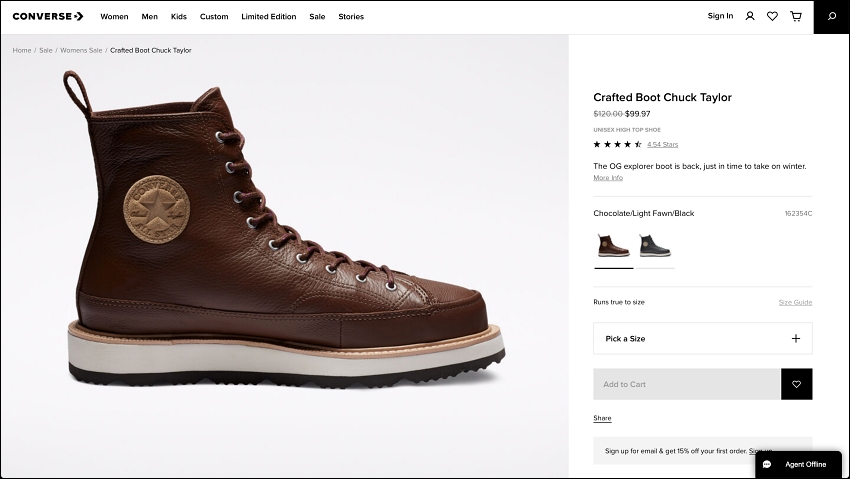Select the Chocolate brown color variant
This screenshot has width=850, height=479.
(614, 245)
